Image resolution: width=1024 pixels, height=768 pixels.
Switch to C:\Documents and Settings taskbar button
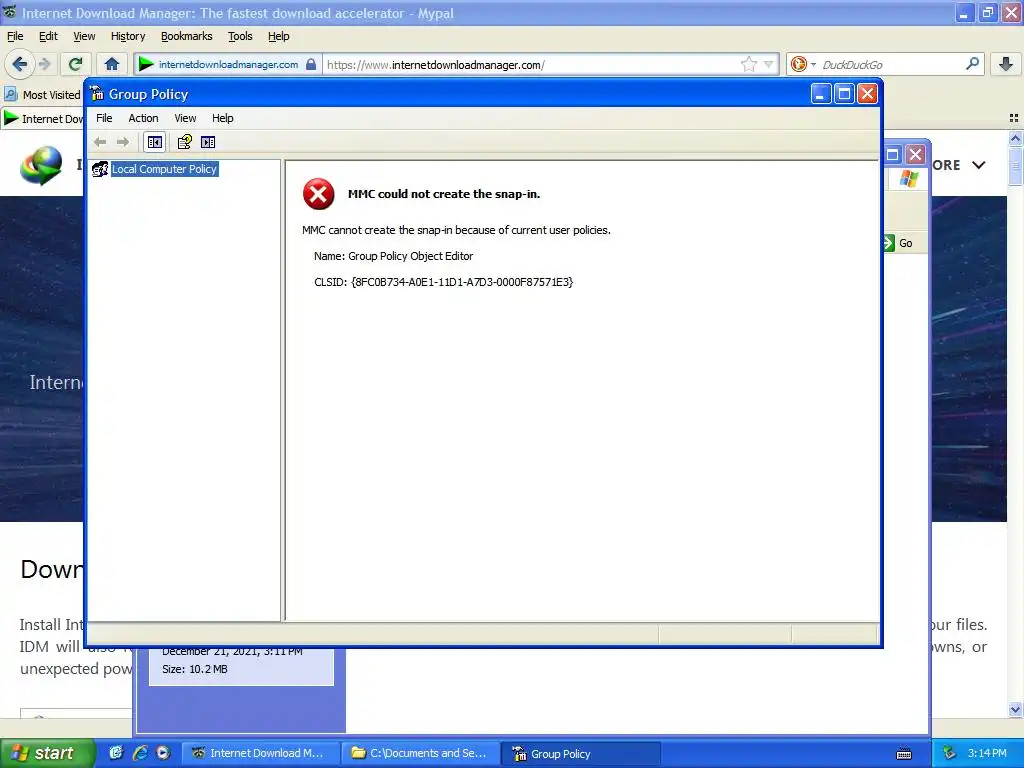tap(421, 754)
